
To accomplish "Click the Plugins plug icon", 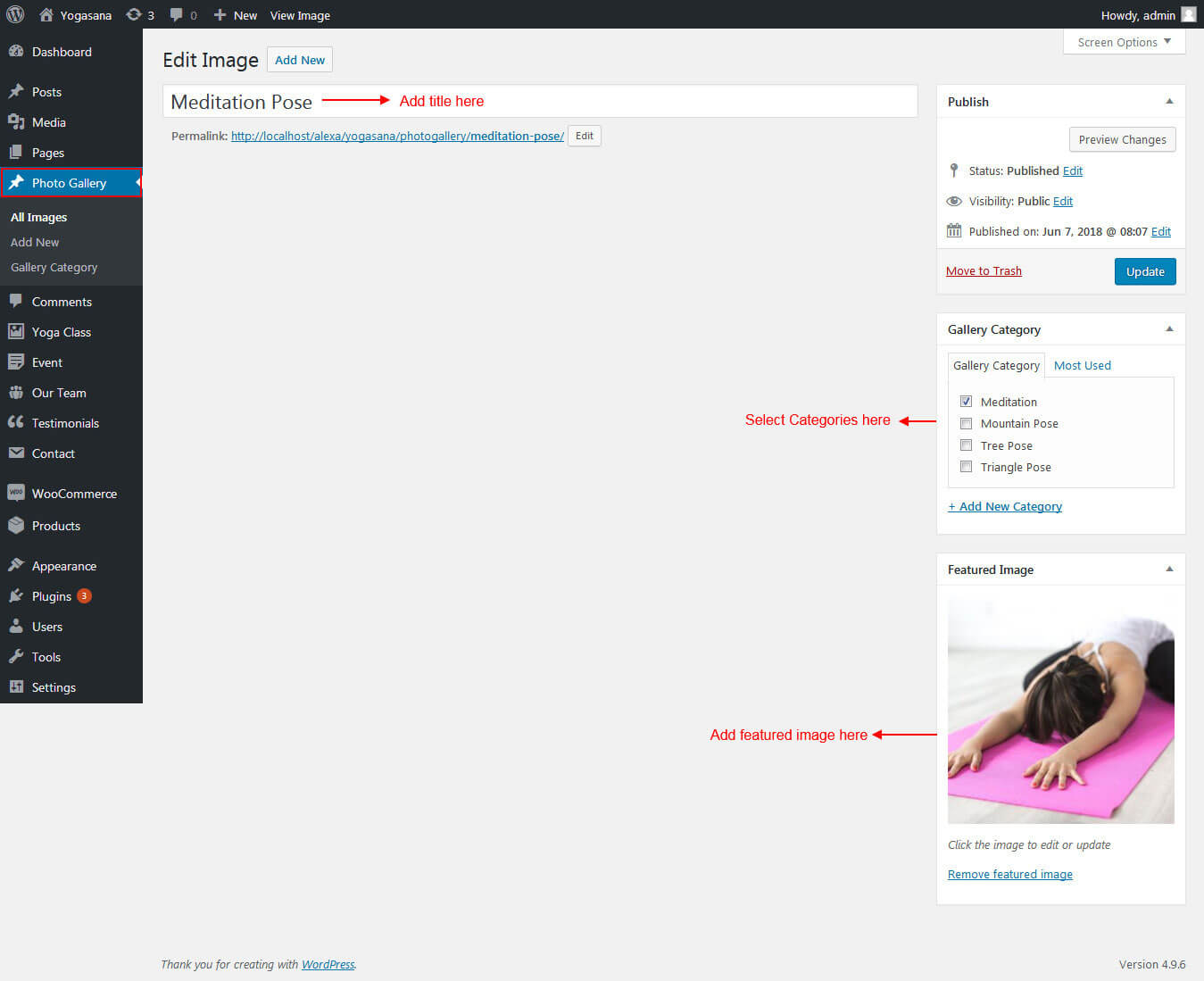I will point(16,596).
